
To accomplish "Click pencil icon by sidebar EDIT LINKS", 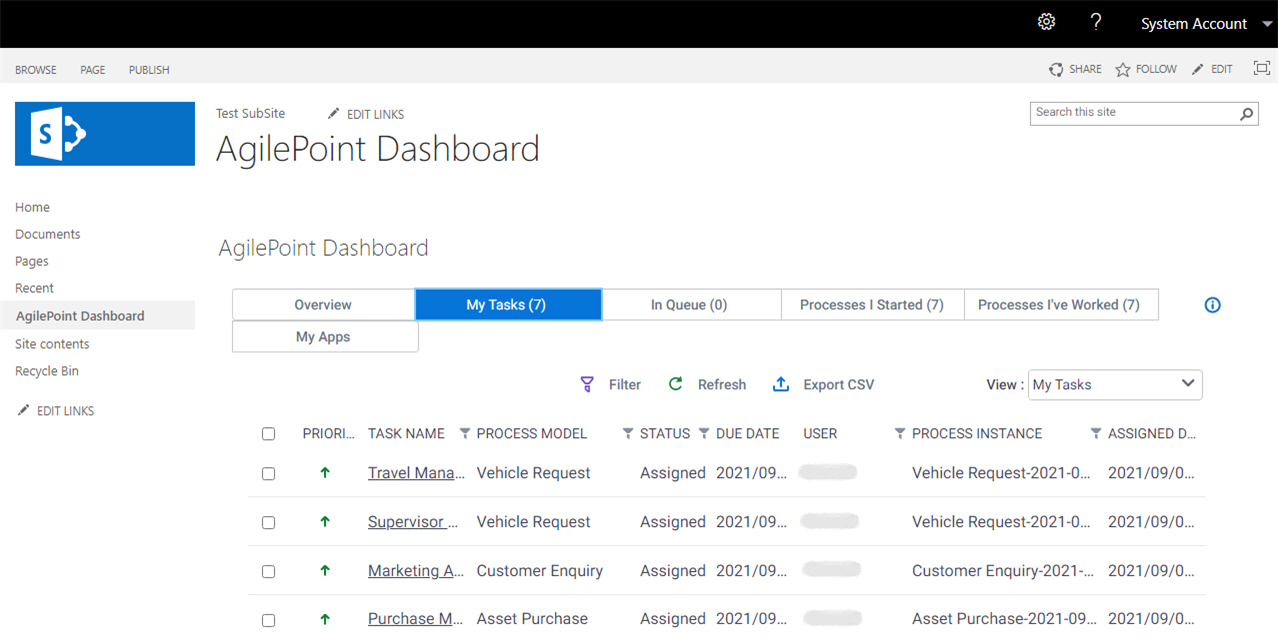I will [24, 411].
